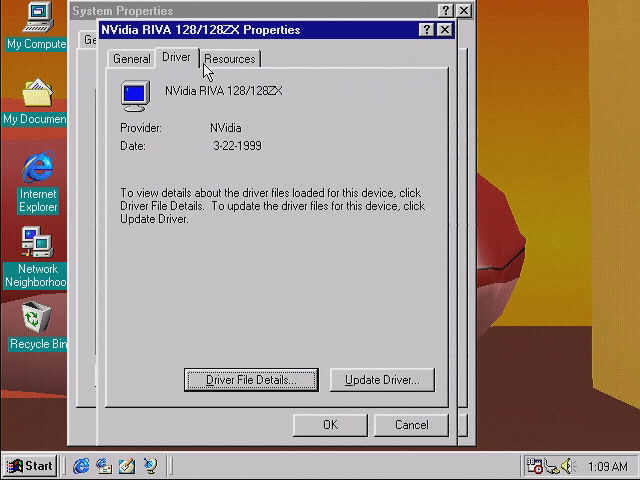Open the Resources tab
Screen dimensions: 640x480
click(x=230, y=59)
